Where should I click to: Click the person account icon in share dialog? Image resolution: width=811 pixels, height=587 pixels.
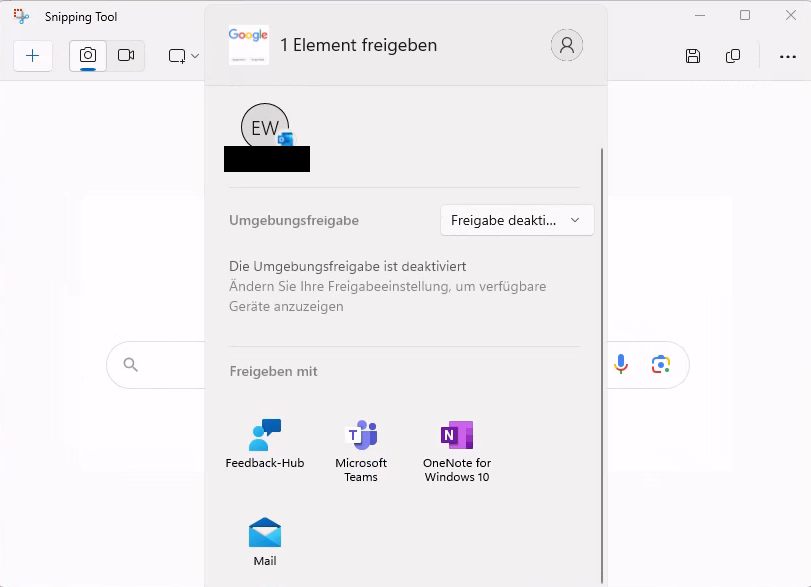pyautogui.click(x=566, y=45)
